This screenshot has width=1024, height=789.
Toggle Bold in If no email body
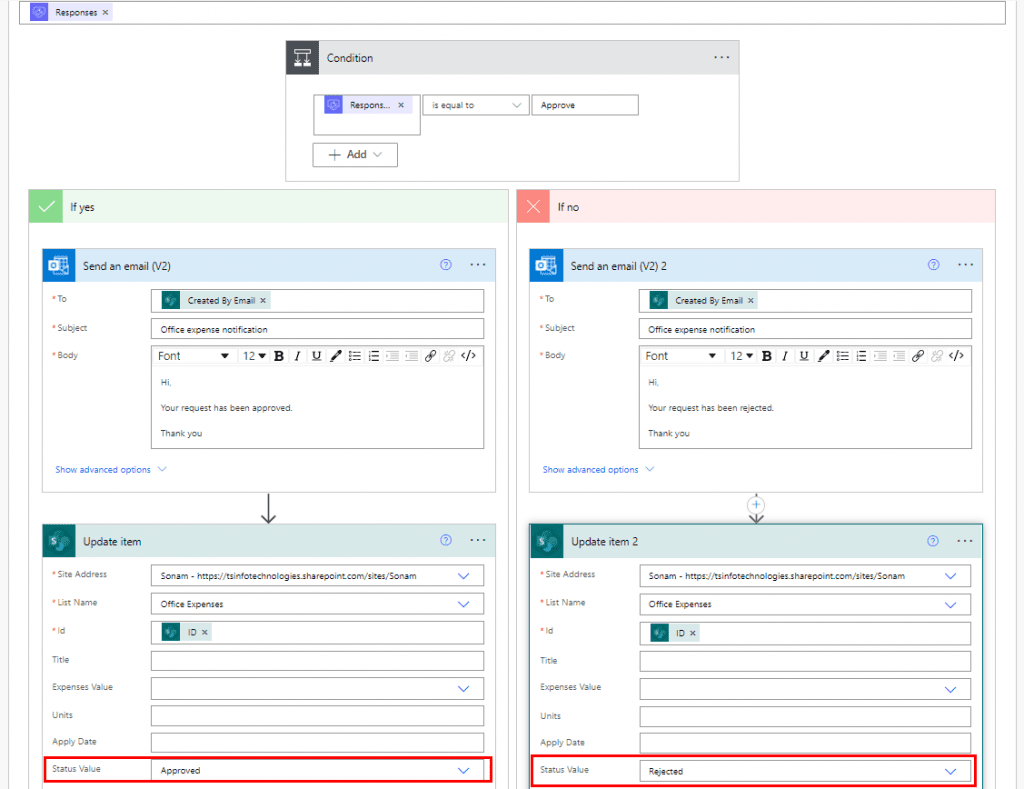point(767,356)
